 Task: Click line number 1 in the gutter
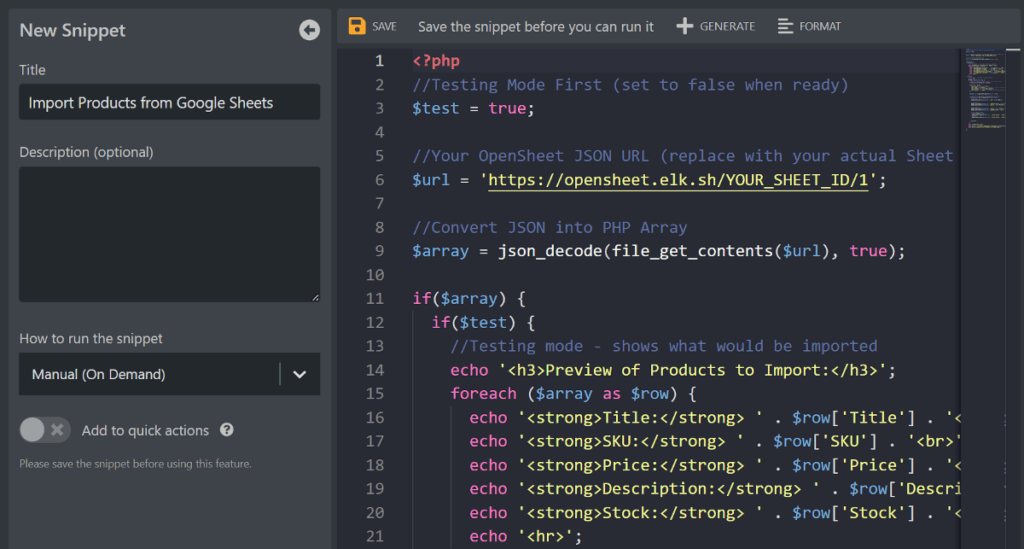[x=379, y=61]
